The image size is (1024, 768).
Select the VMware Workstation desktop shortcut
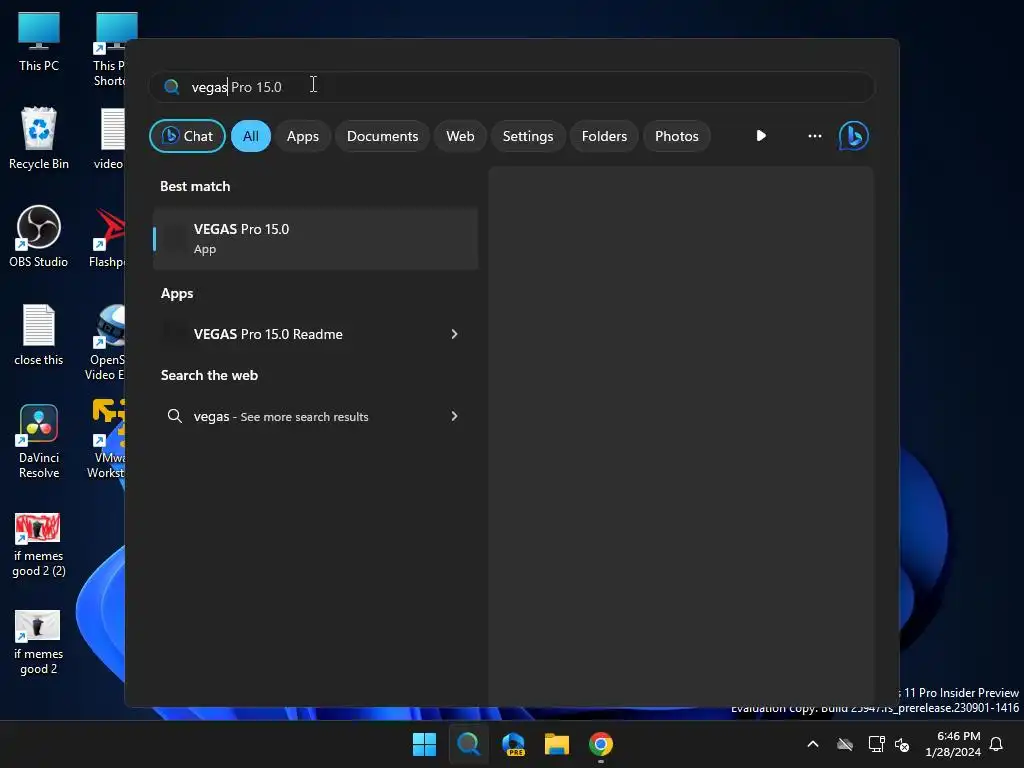pyautogui.click(x=107, y=439)
